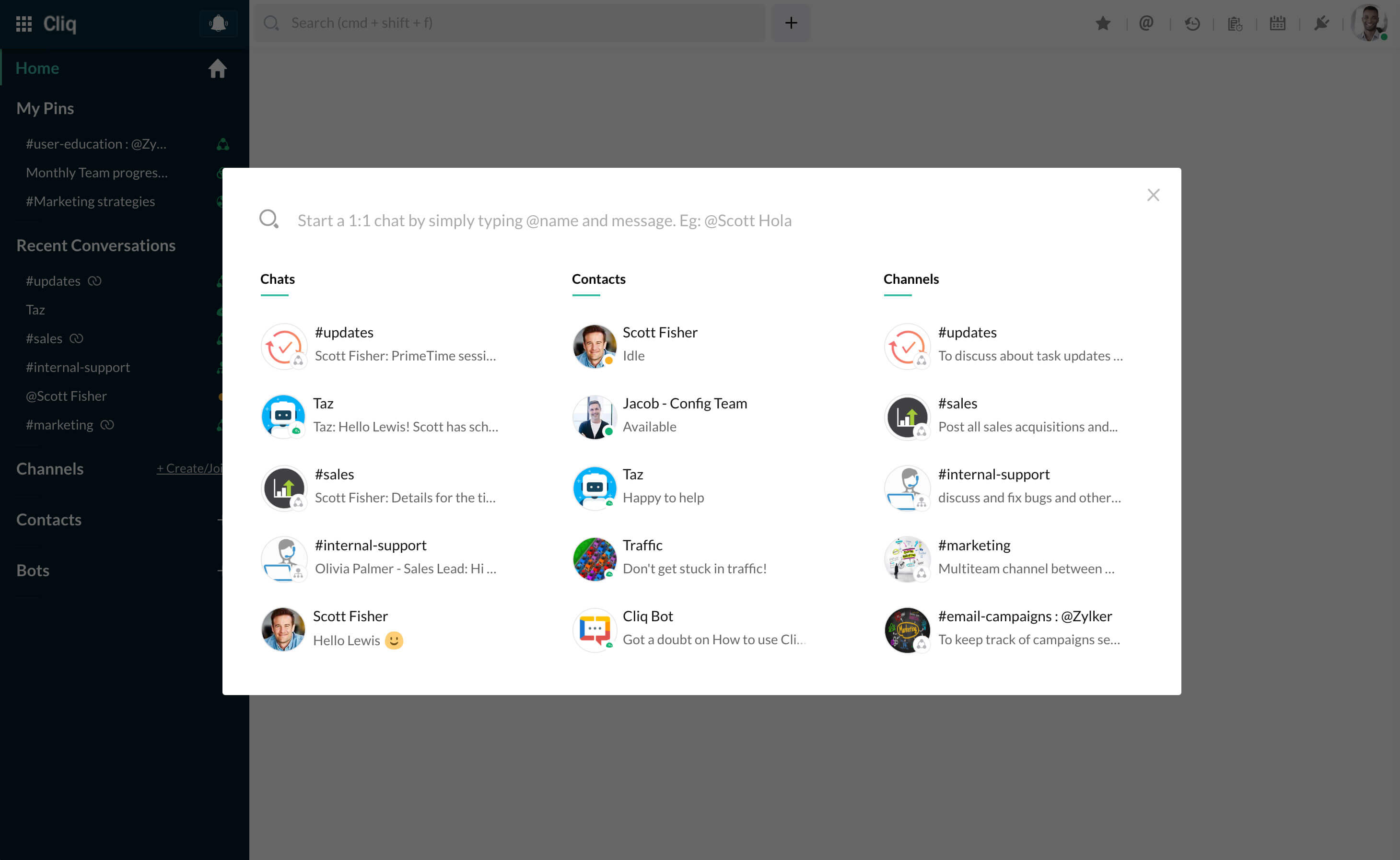Click the search magnifier in dialog
This screenshot has height=860, width=1400.
268,219
